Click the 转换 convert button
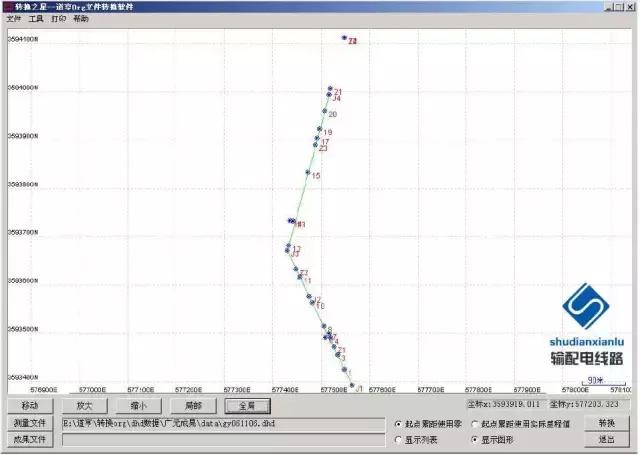This screenshot has width=640, height=455. 607,424
